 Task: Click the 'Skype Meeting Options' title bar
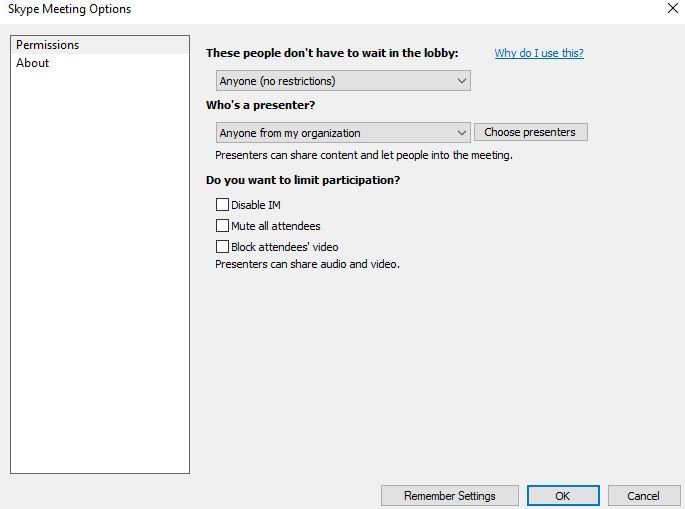(300, 9)
